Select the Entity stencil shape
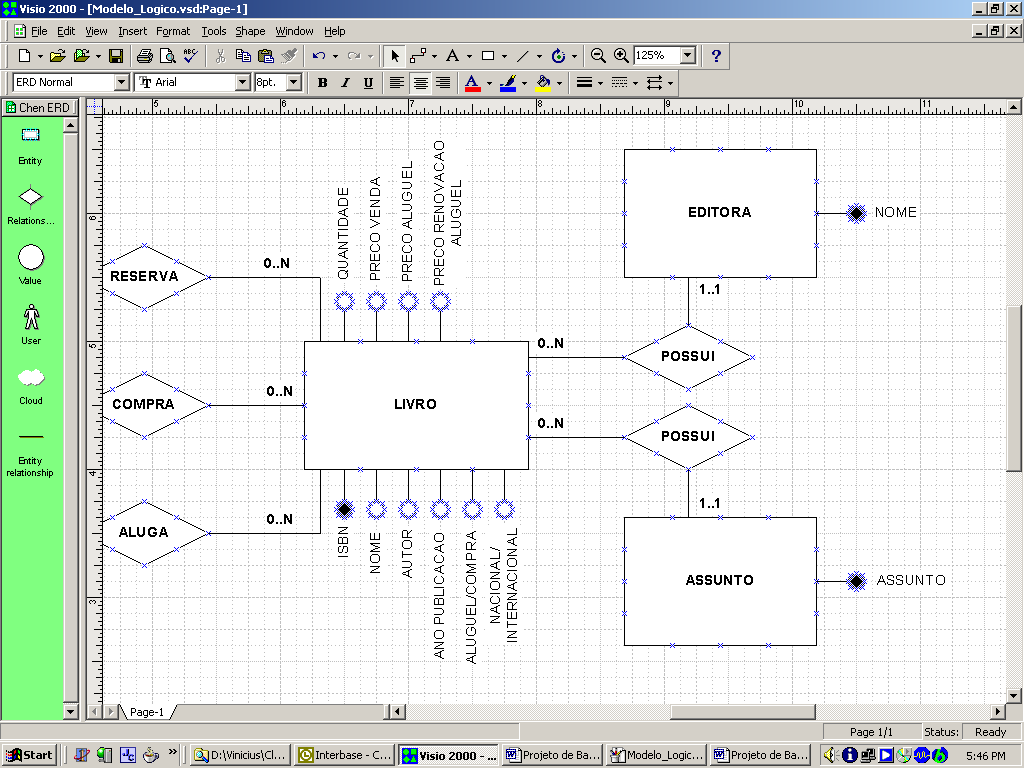The width and height of the screenshot is (1024, 768). coord(31,136)
